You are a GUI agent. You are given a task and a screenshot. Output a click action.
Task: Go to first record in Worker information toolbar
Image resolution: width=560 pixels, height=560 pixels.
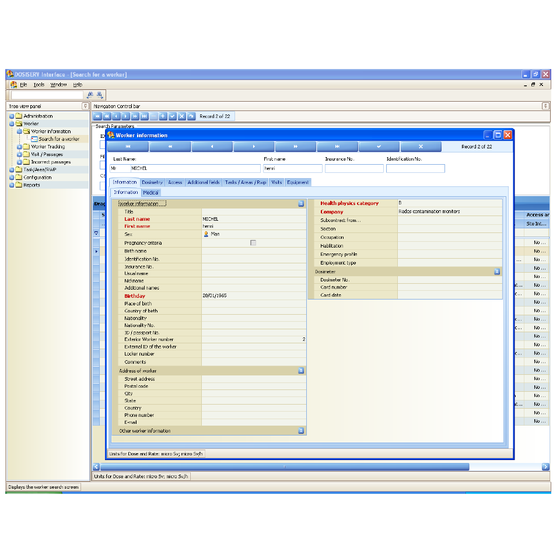(128, 147)
